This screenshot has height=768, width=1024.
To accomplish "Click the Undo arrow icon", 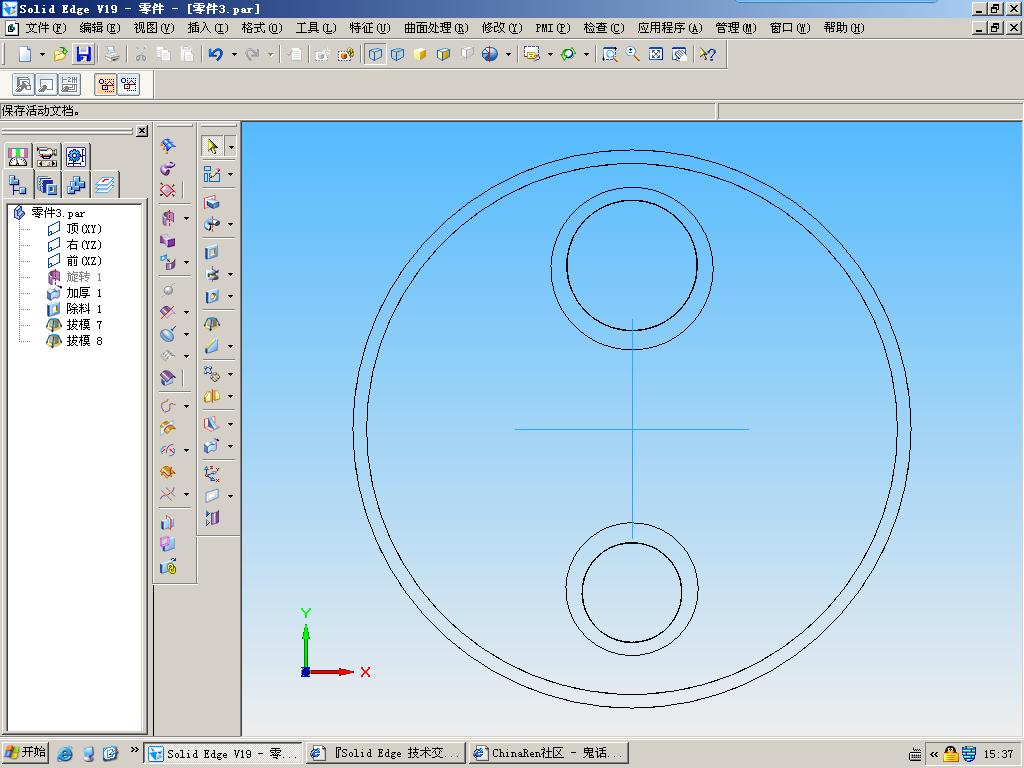I will (x=216, y=54).
